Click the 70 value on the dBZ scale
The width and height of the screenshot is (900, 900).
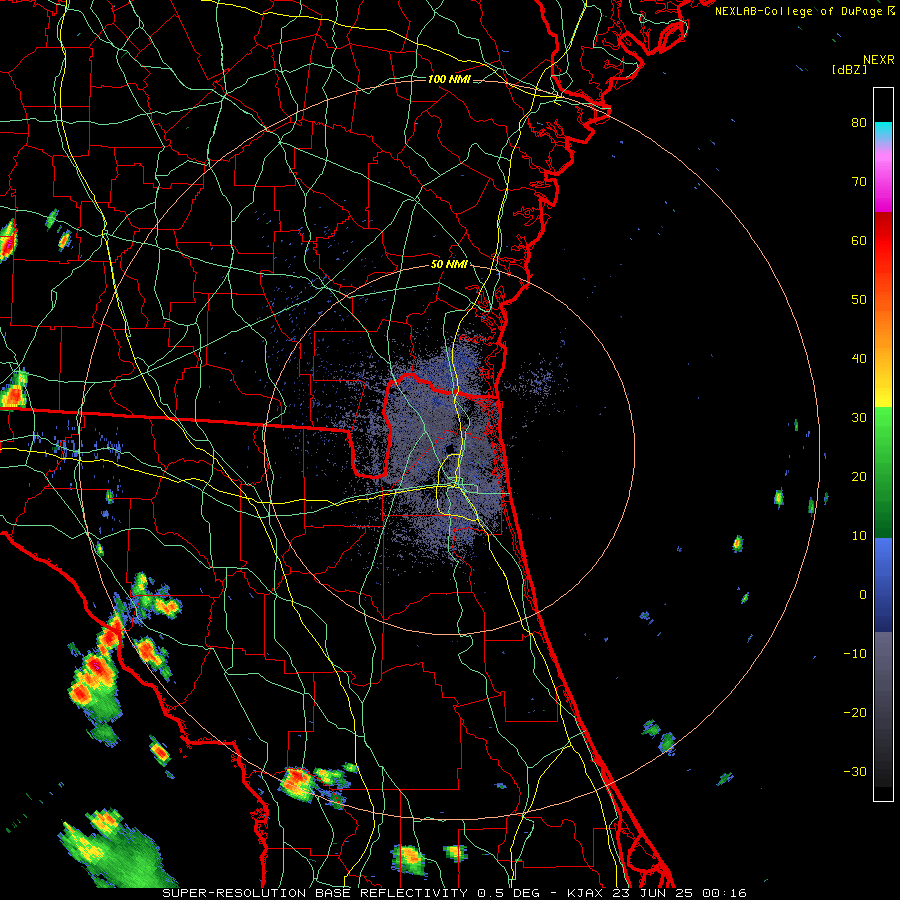point(859,182)
